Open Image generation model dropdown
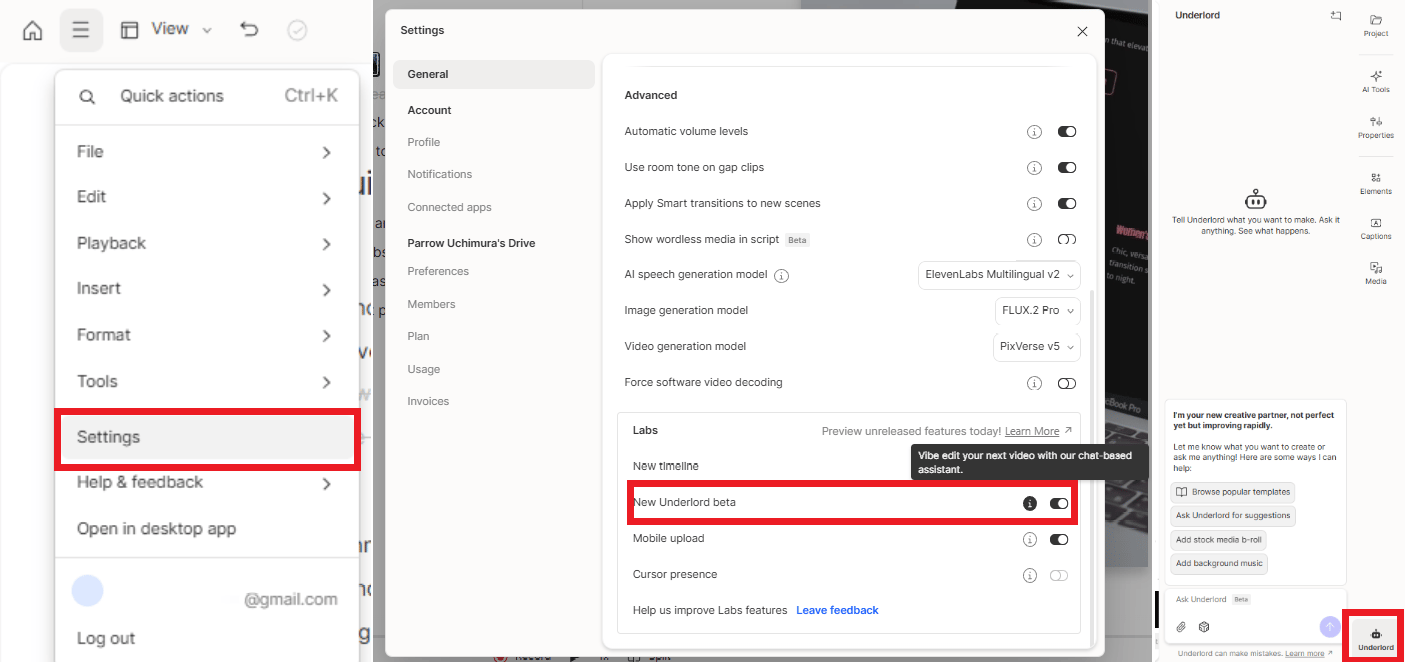Viewport: 1405px width, 662px height. (x=1037, y=311)
